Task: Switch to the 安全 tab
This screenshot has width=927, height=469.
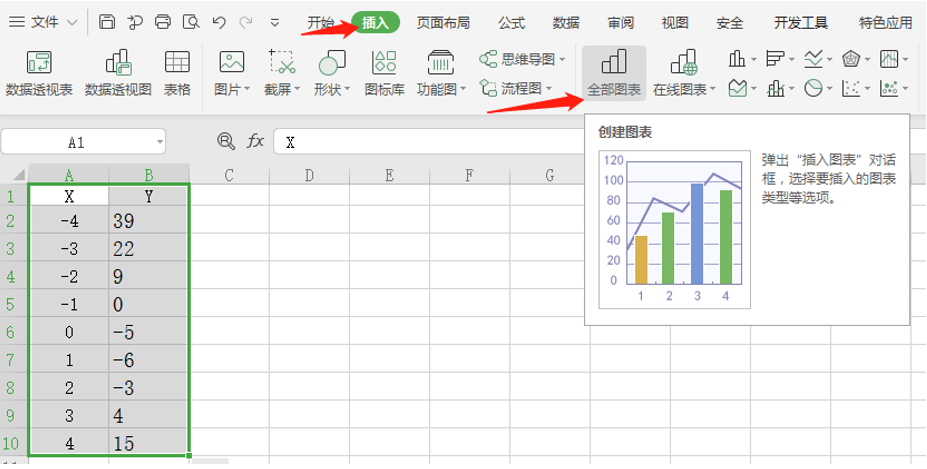Action: [730, 23]
